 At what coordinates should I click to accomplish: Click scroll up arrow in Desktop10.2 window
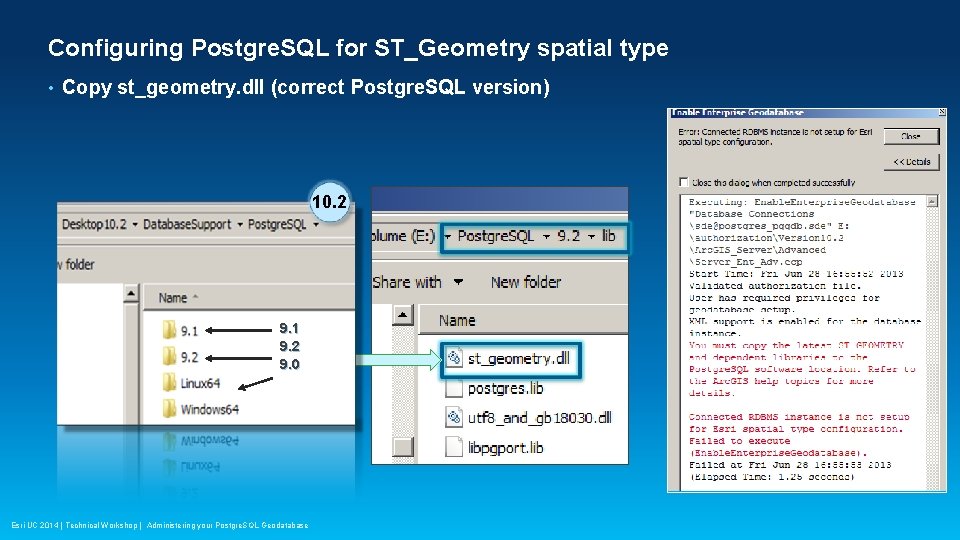click(x=131, y=294)
